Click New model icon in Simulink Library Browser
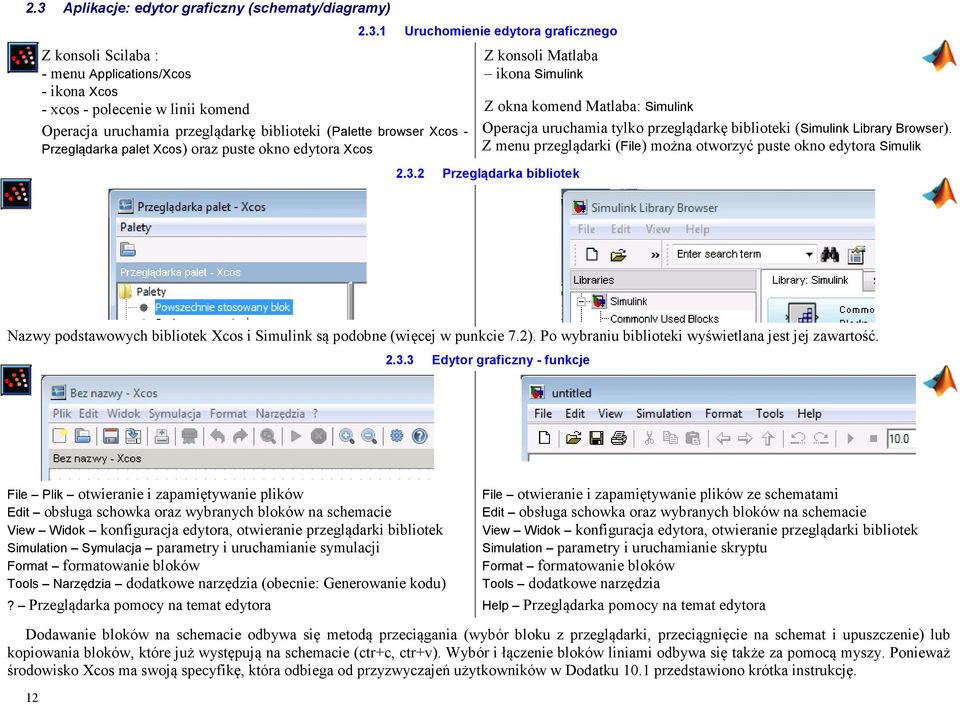The height and width of the screenshot is (704, 960). pyautogui.click(x=592, y=254)
